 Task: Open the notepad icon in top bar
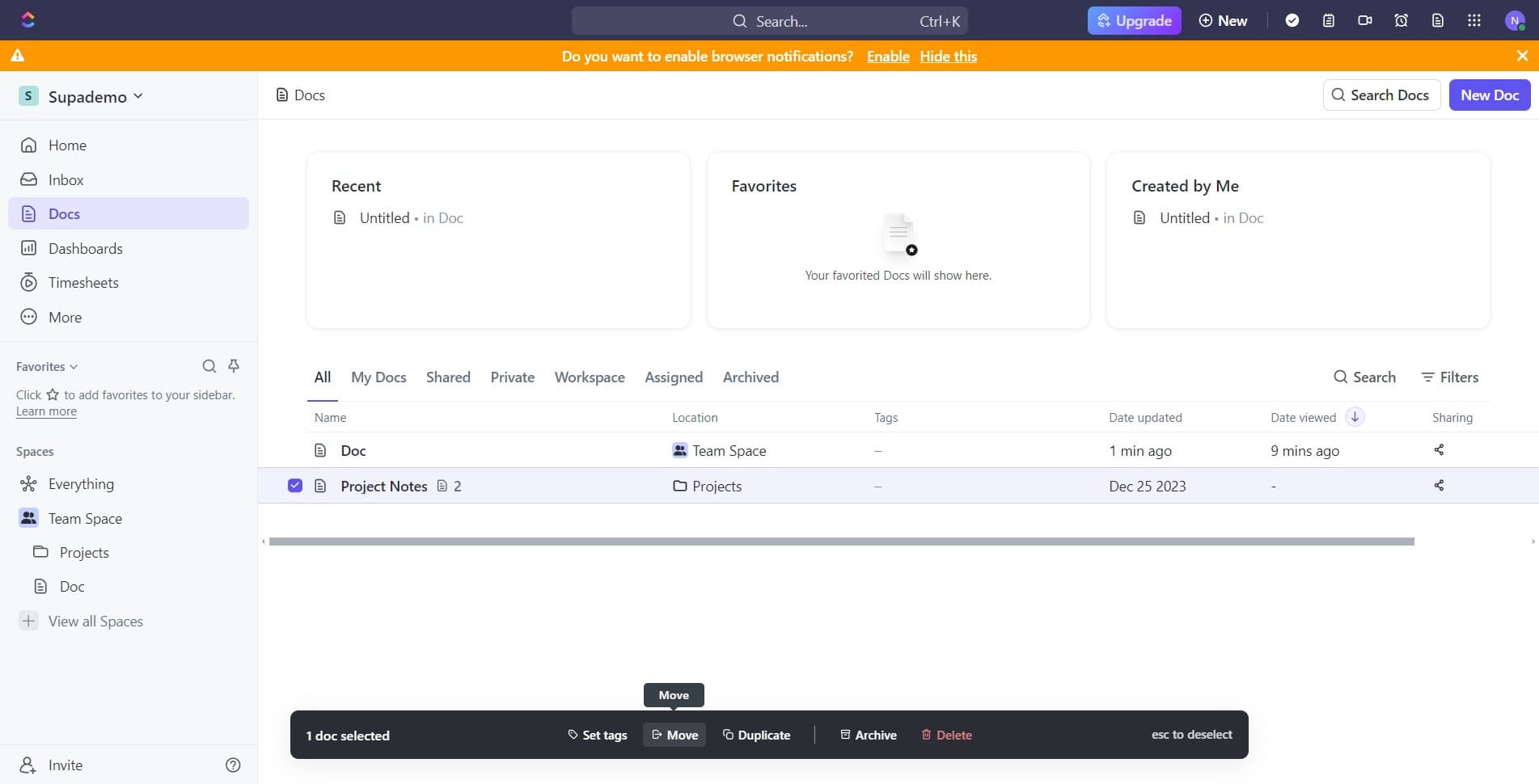tap(1328, 20)
